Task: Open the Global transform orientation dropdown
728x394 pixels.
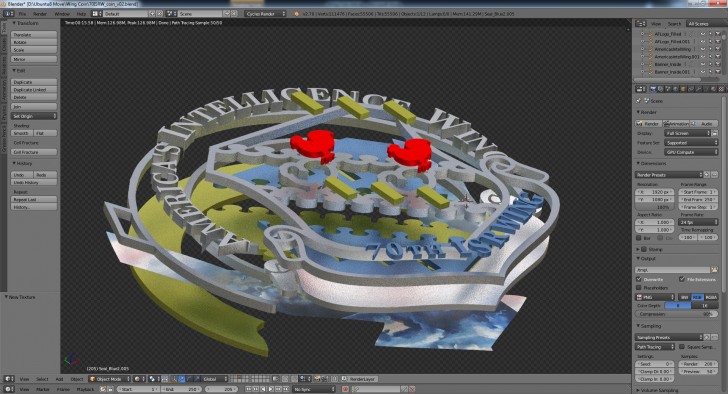Action: pos(214,379)
